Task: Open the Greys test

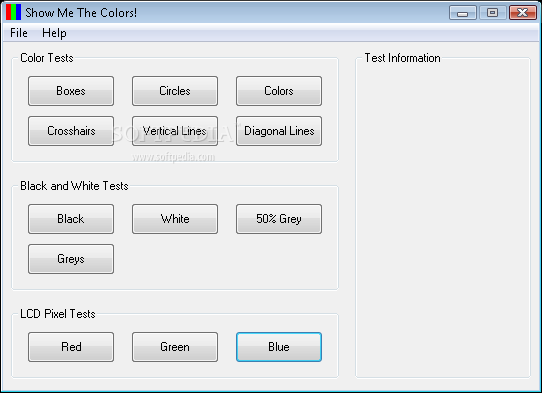Action: [71, 259]
